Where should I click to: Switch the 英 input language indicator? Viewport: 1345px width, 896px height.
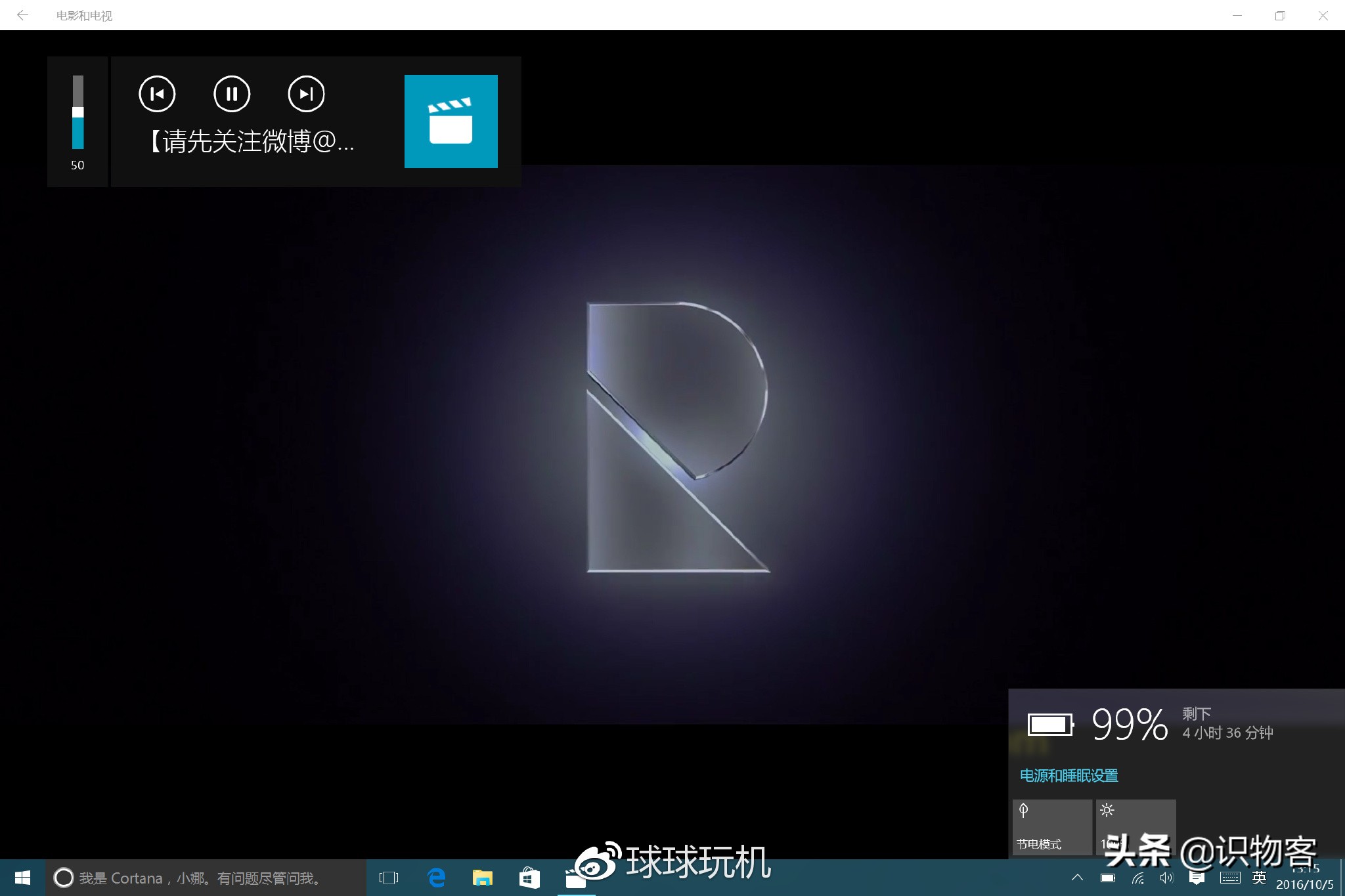point(1259,878)
